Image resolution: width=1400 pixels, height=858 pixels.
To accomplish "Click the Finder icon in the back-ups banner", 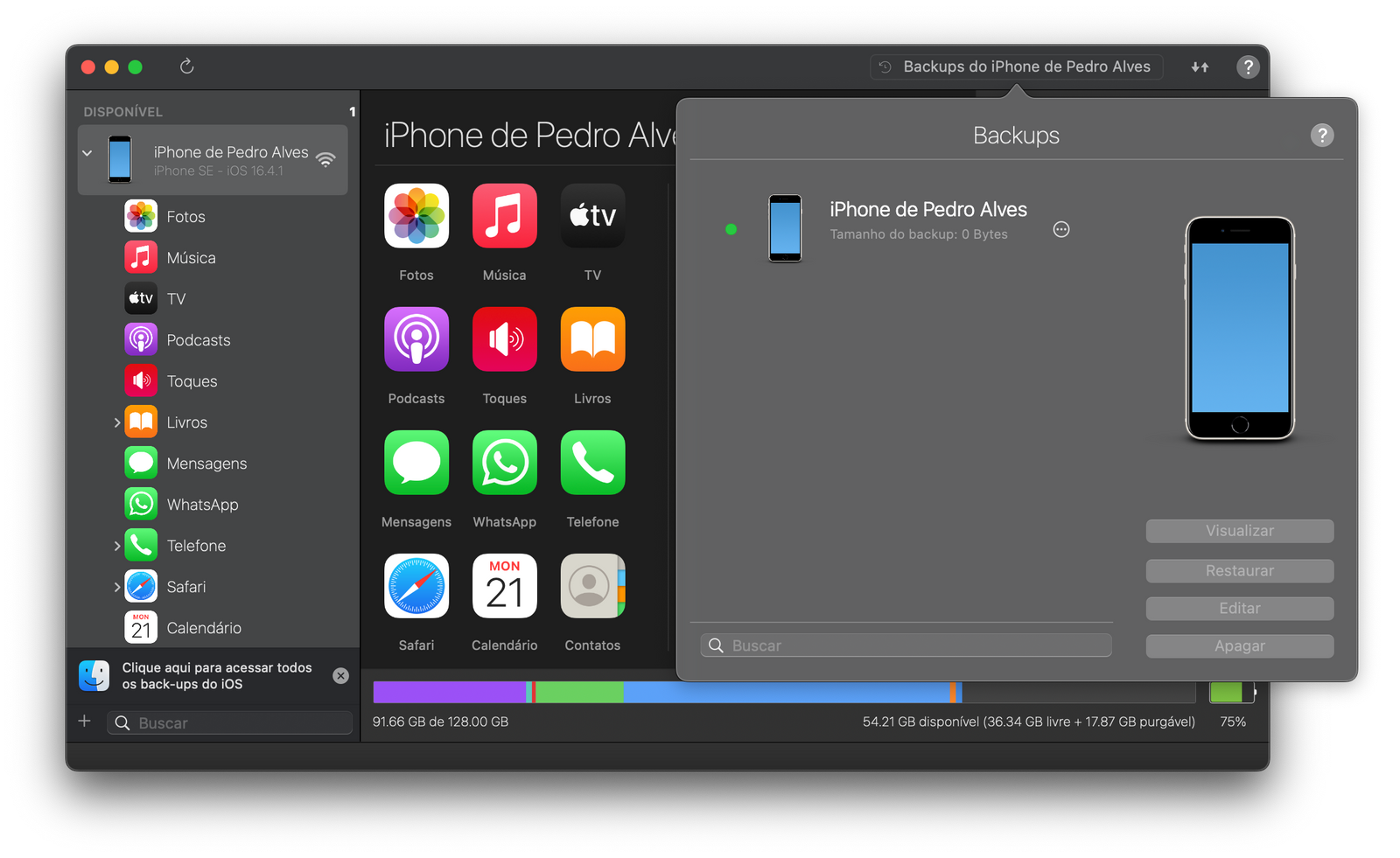I will pos(94,675).
